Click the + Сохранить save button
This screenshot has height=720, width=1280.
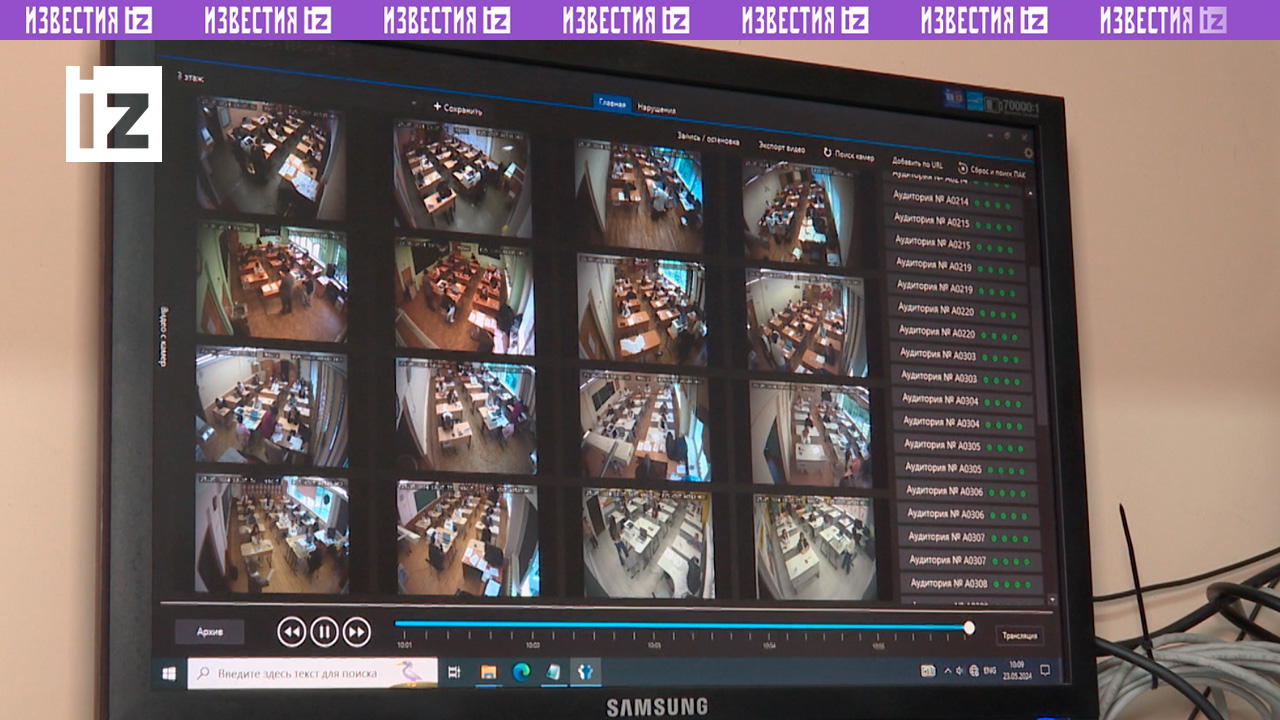click(x=458, y=108)
